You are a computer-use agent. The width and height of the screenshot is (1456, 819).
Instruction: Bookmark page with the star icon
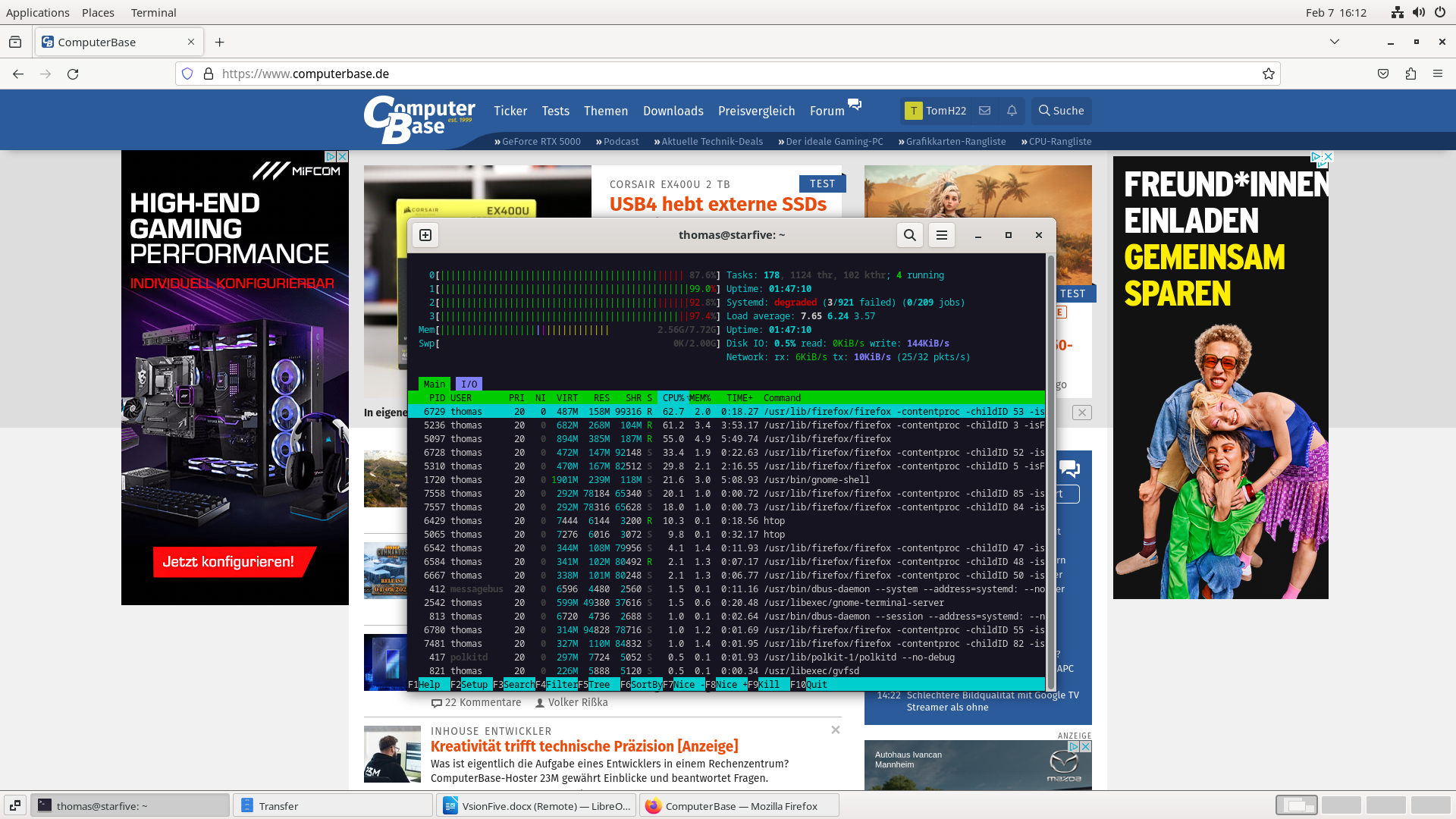1268,74
